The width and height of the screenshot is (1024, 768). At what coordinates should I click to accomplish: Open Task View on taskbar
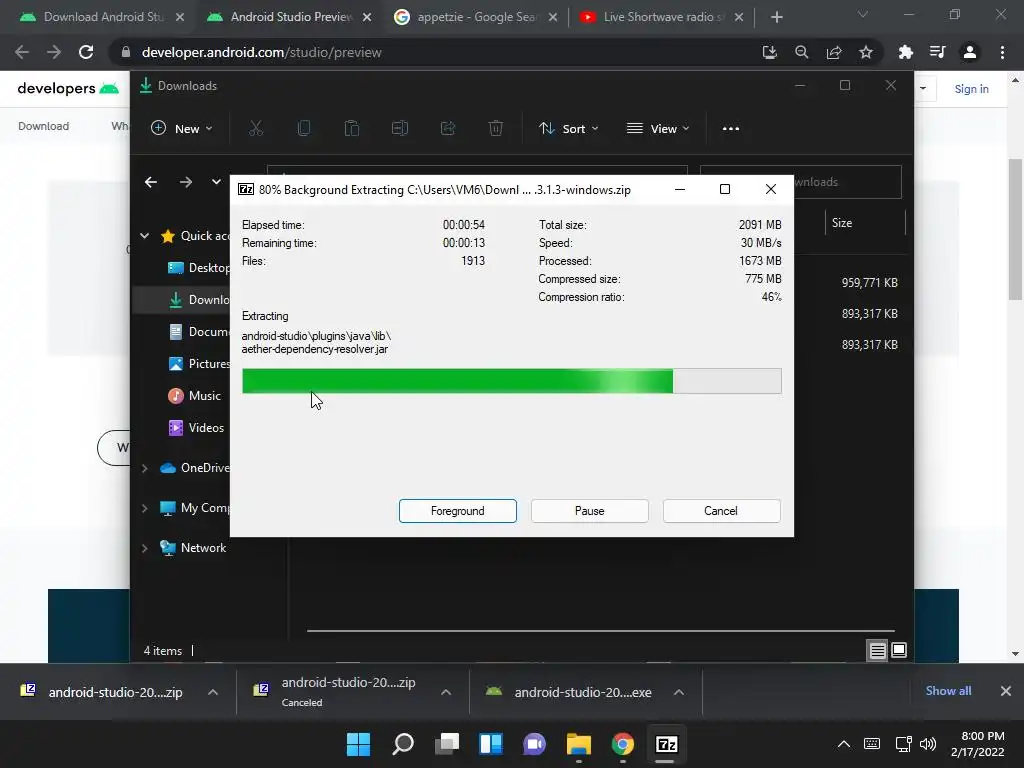[x=447, y=744]
